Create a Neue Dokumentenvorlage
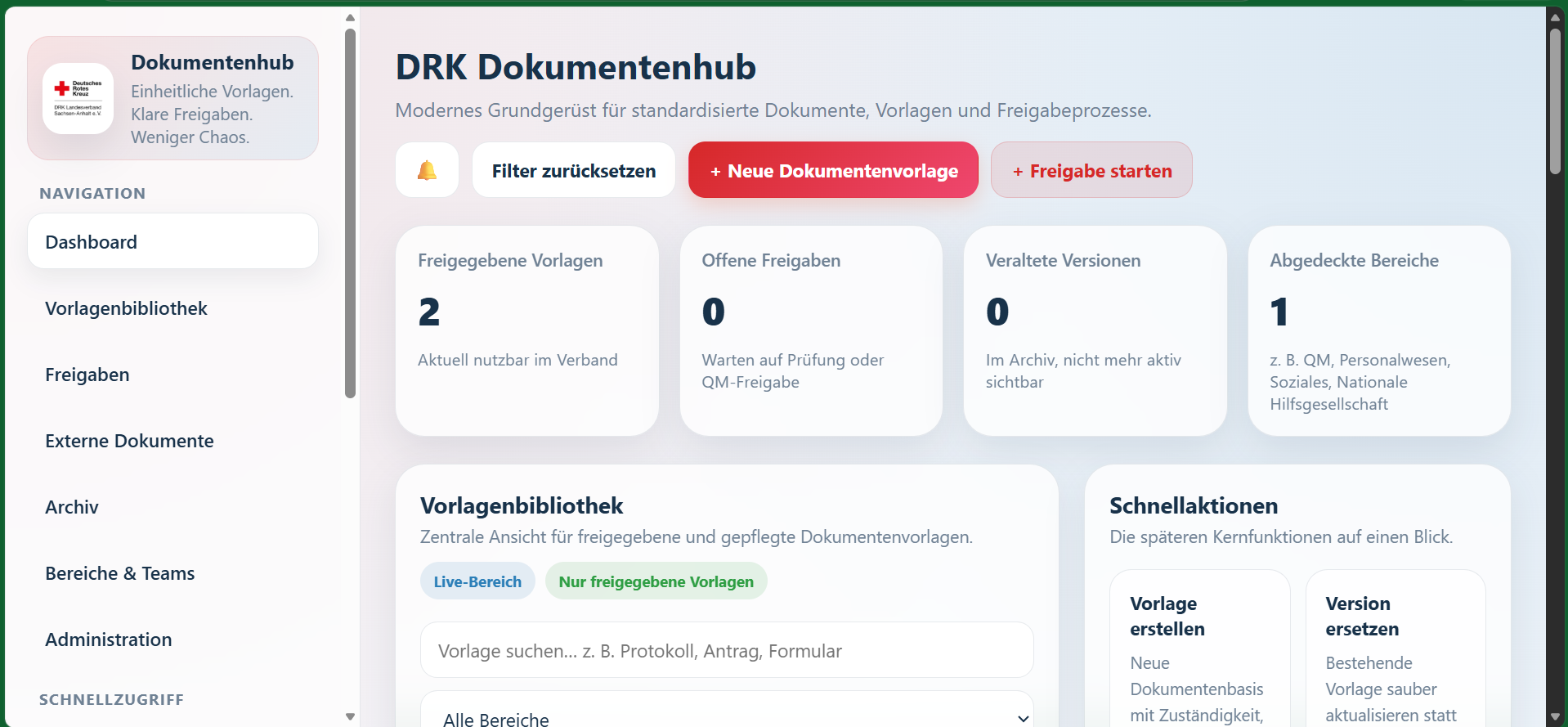The width and height of the screenshot is (1568, 727). point(833,170)
